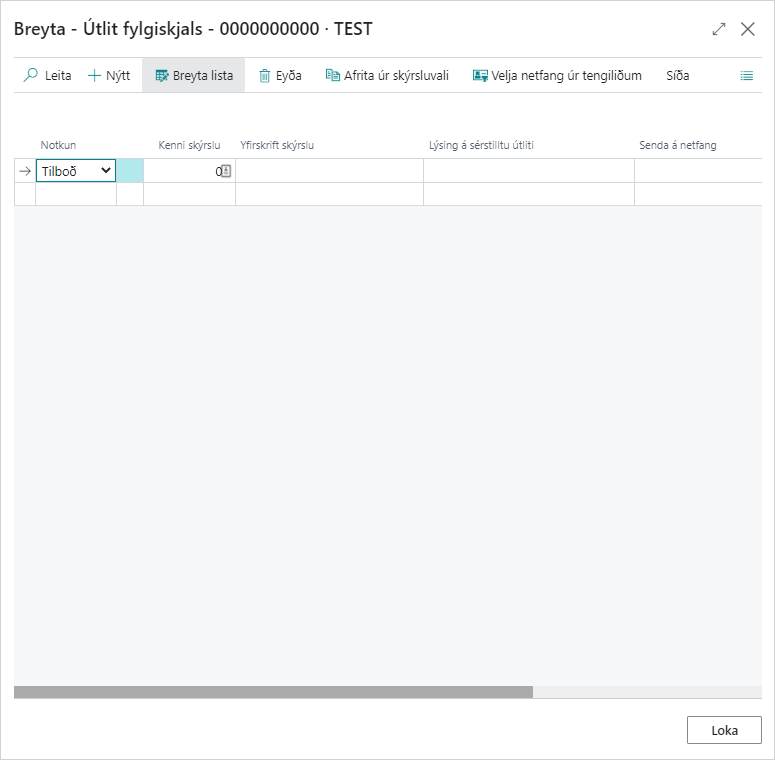Image resolution: width=775 pixels, height=760 pixels.
Task: Click the Kenni skýrslu column header
Action: pos(189,145)
